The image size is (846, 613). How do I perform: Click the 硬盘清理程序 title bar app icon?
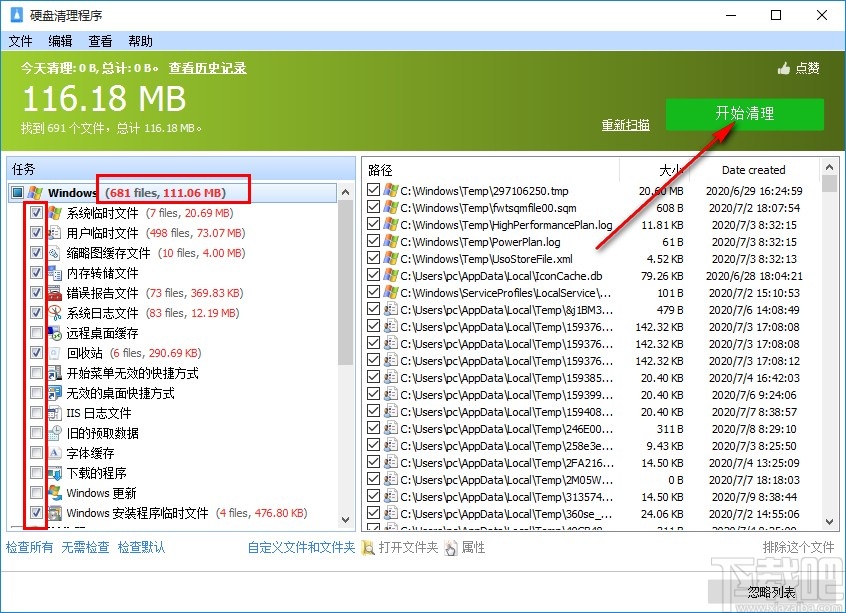16,15
